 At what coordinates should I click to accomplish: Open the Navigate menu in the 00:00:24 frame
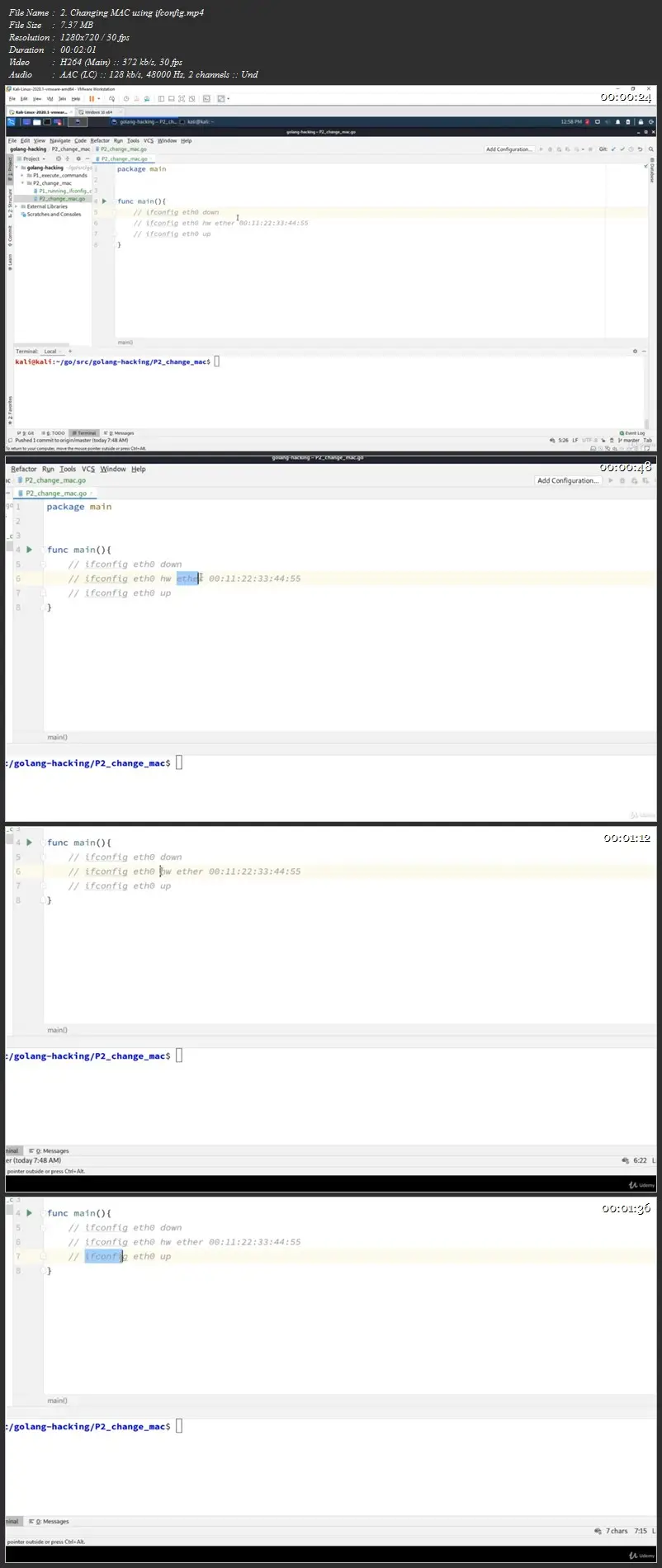coord(60,141)
